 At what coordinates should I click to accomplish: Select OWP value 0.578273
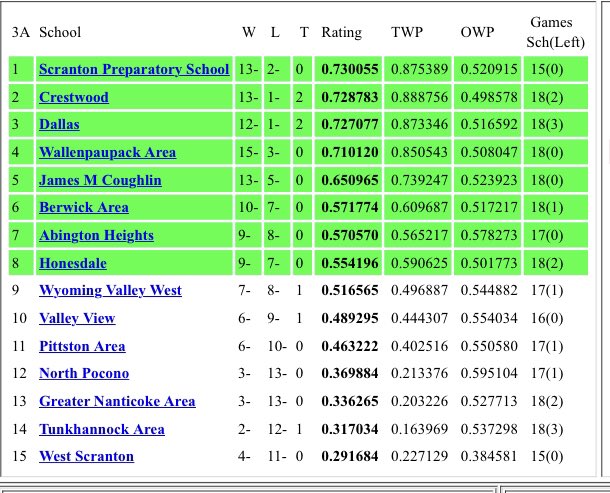click(x=489, y=235)
